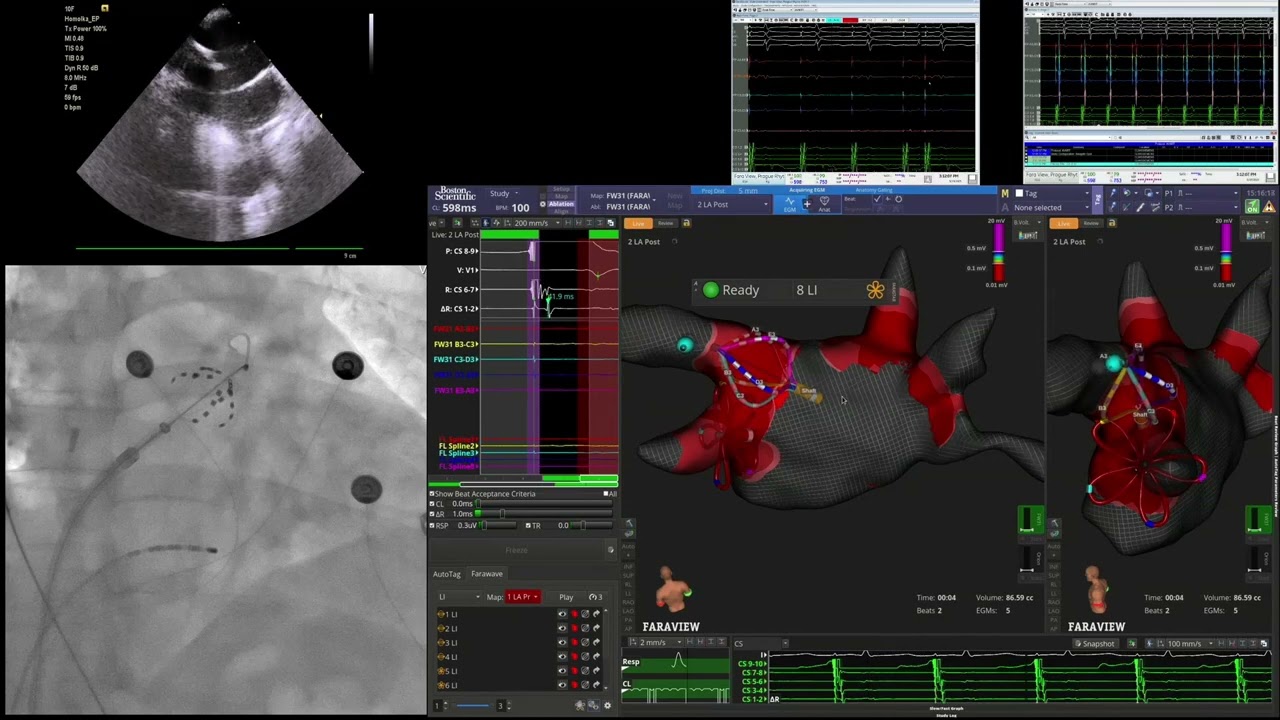Click the Snapshot button
Image resolution: width=1280 pixels, height=720 pixels.
[1094, 644]
